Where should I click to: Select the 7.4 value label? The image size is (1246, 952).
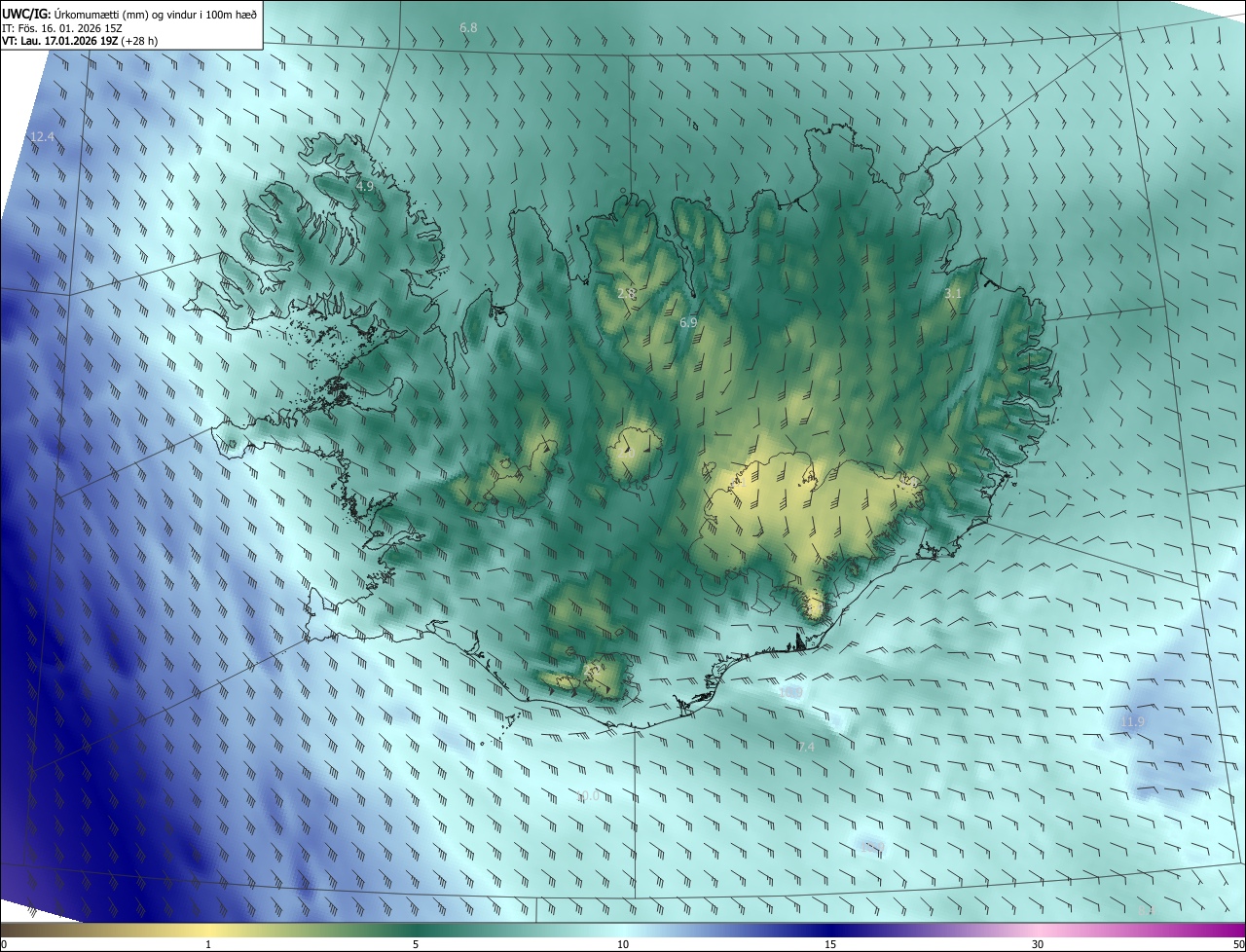click(x=805, y=747)
